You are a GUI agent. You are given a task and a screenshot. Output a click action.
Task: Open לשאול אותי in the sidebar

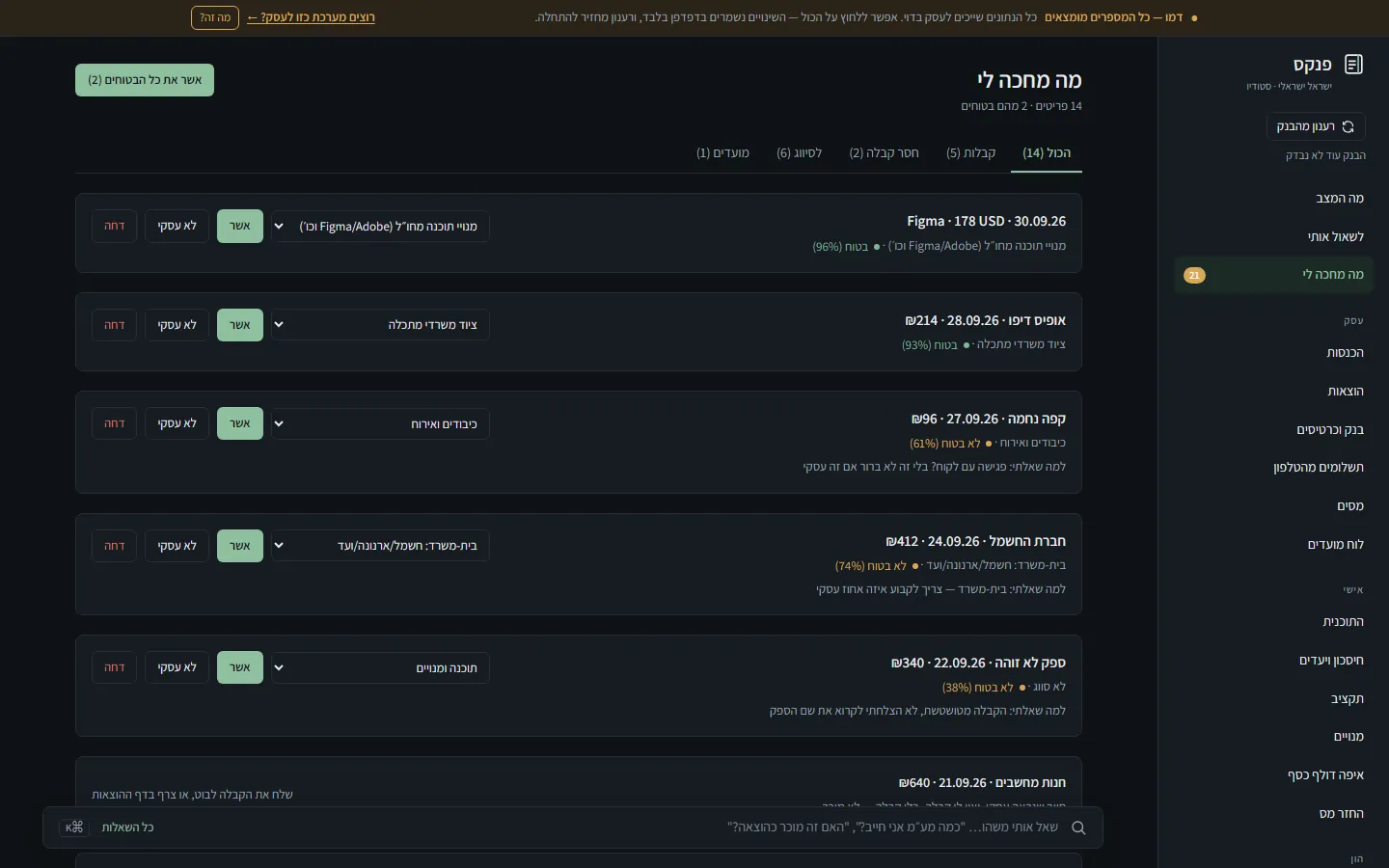point(1273,237)
